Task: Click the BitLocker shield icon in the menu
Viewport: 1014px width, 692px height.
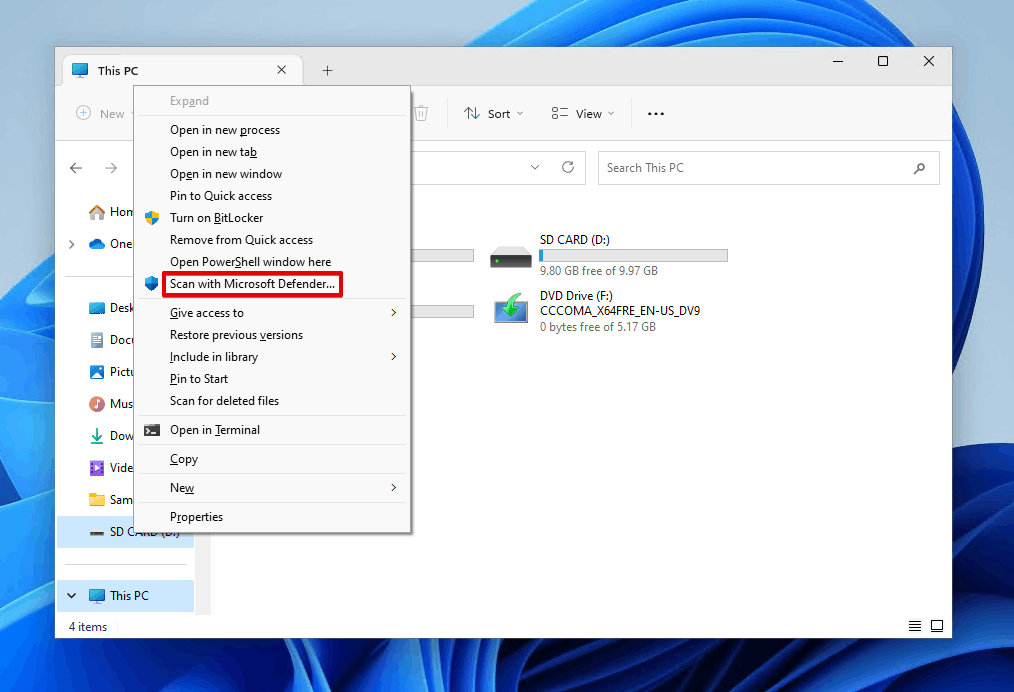Action: (152, 218)
